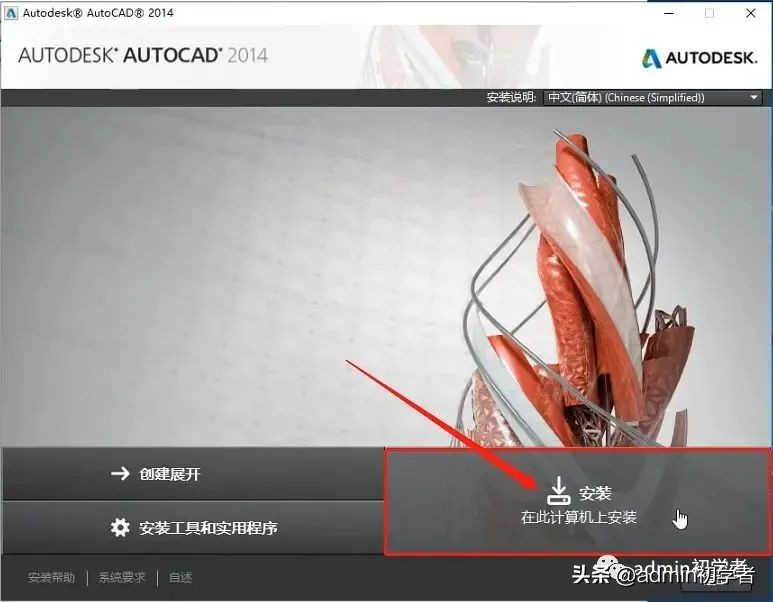
Task: Click the AutoCAD icon in title bar
Action: point(11,13)
